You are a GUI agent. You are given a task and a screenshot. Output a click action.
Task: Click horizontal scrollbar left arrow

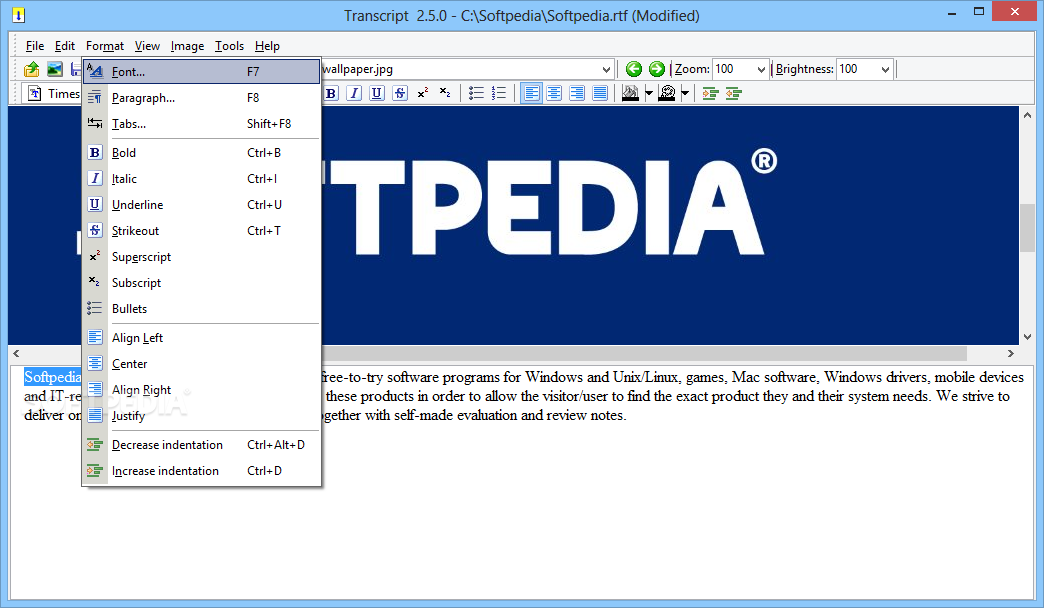[x=17, y=354]
